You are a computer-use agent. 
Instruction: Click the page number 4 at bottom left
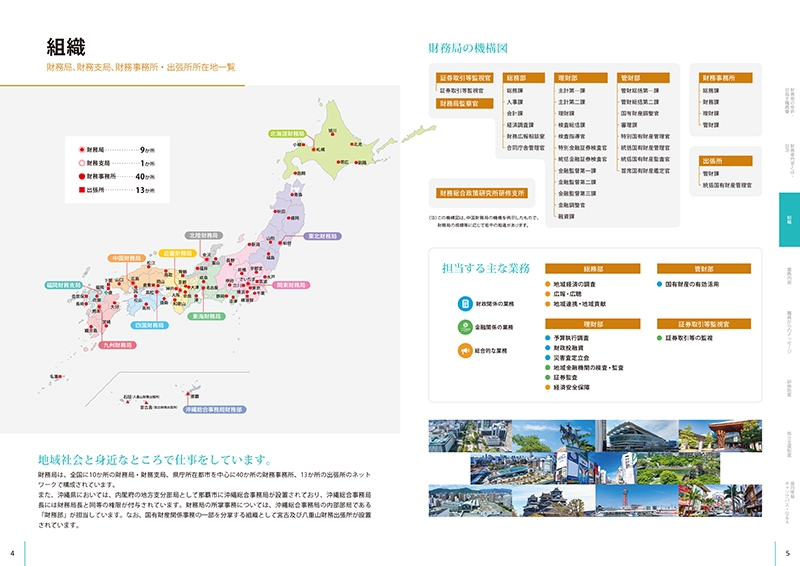[12, 553]
